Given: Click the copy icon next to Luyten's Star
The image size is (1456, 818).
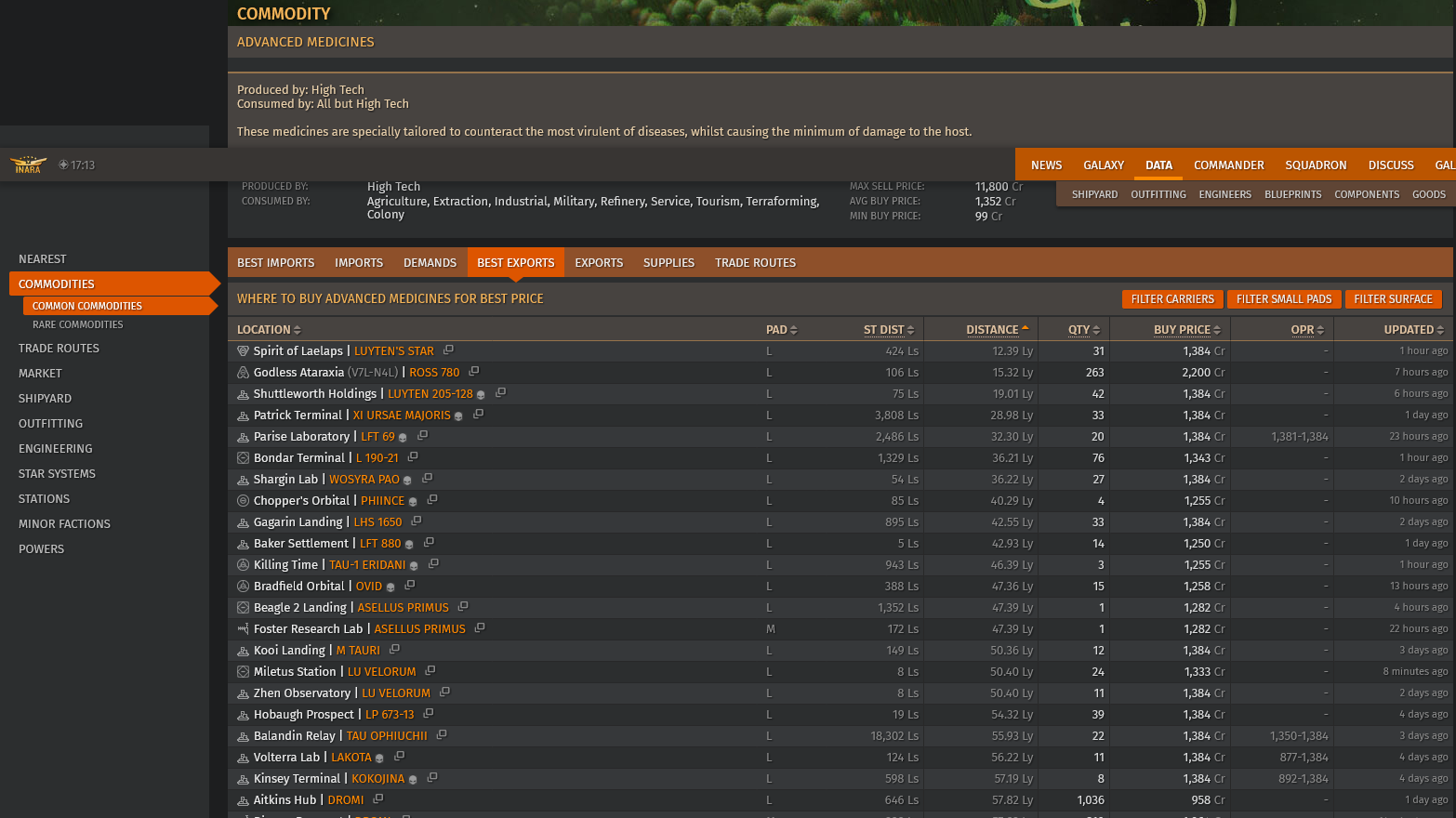Looking at the screenshot, I should (x=448, y=350).
